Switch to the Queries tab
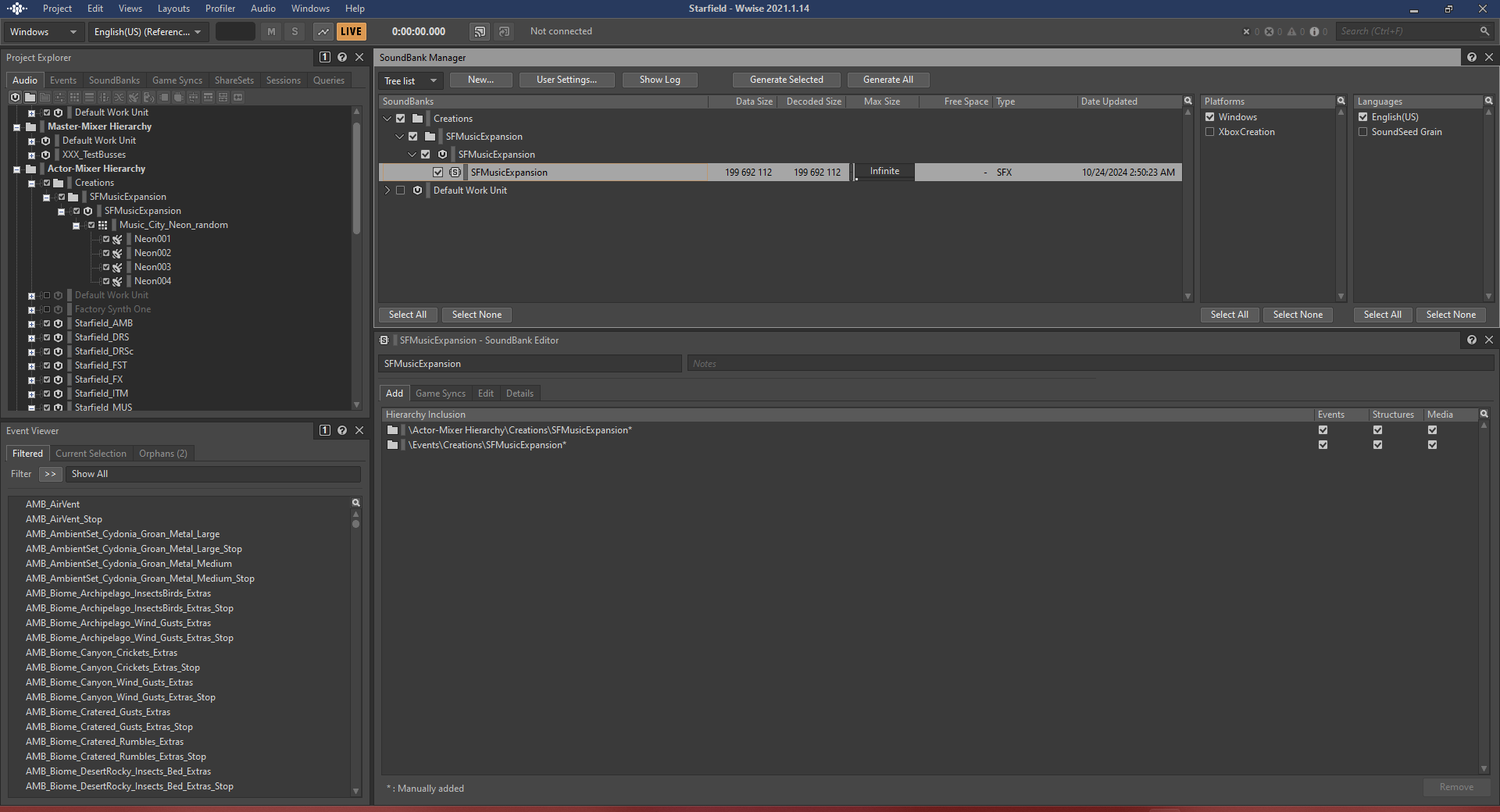1500x812 pixels. pos(329,80)
